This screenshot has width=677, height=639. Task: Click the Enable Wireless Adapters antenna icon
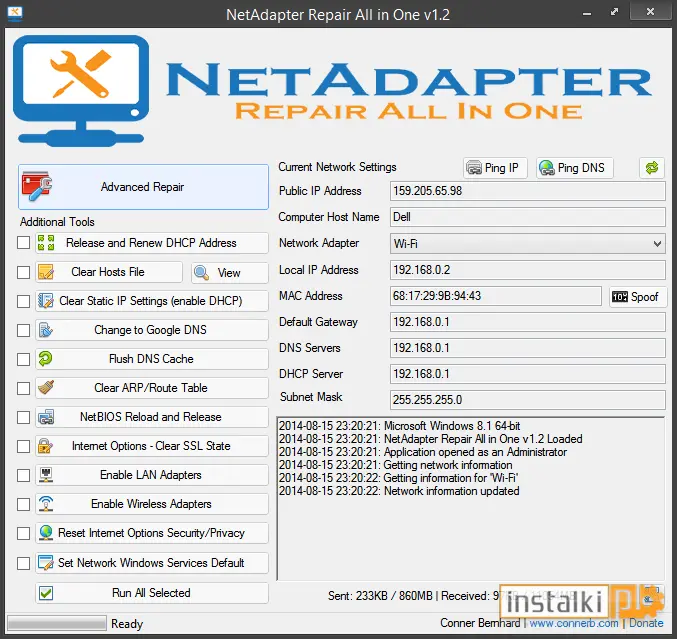point(46,504)
